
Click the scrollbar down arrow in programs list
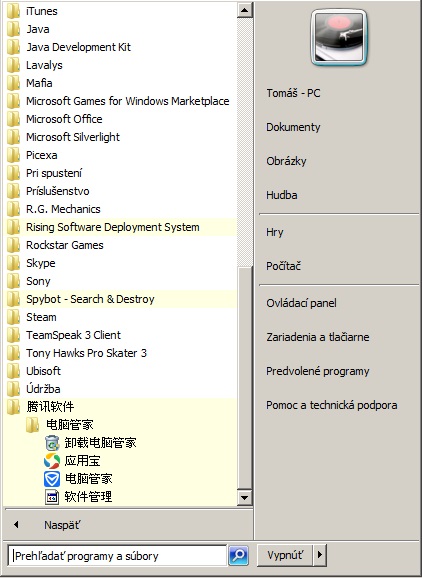244,498
